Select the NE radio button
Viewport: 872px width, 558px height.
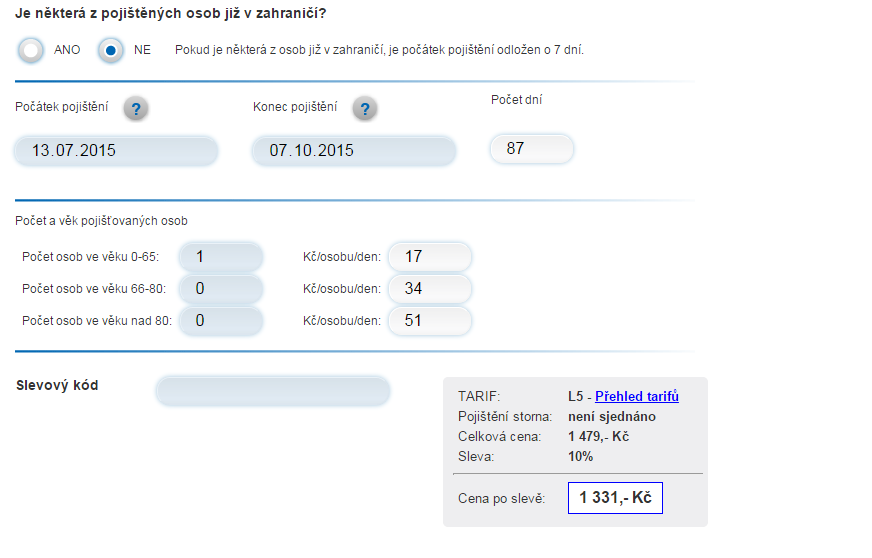[111, 51]
